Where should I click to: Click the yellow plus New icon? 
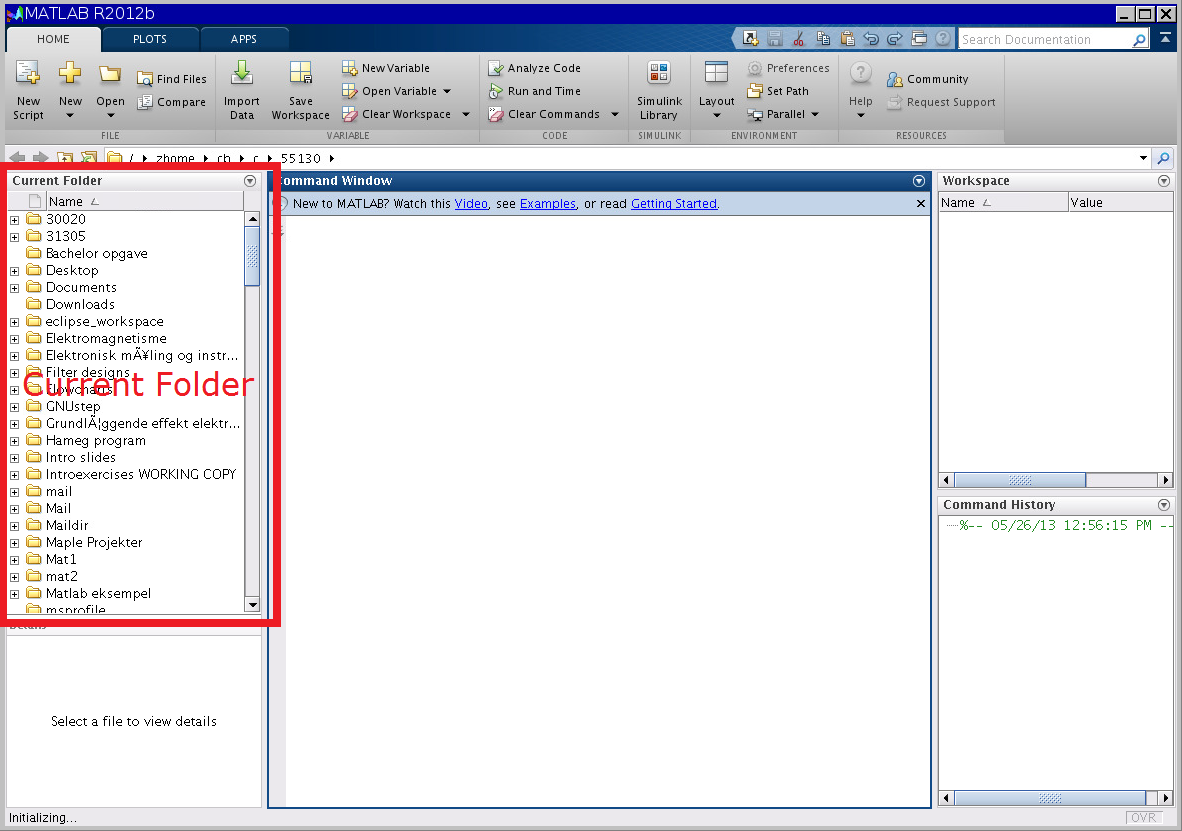point(70,72)
